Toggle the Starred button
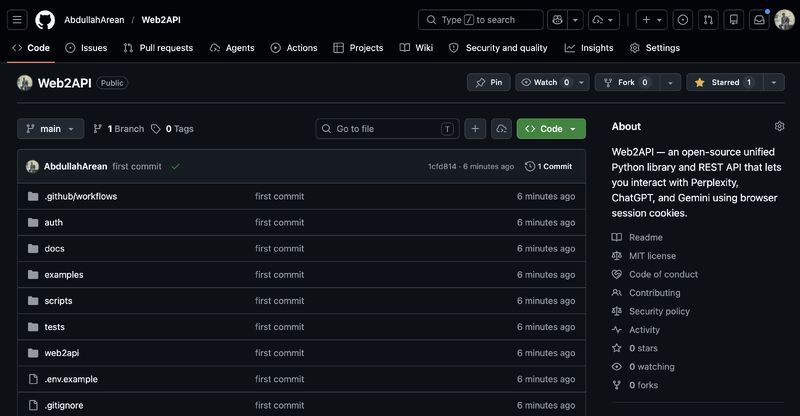Screen dimensions: 800x416 (724, 82)
